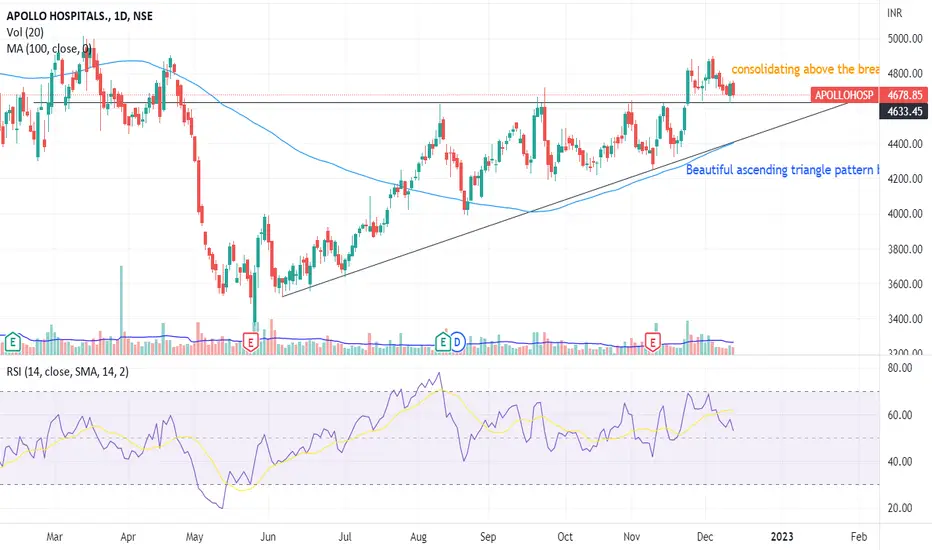This screenshot has height=550, width=932.
Task: Click the 3600.00 price axis value
Action: click(x=905, y=284)
